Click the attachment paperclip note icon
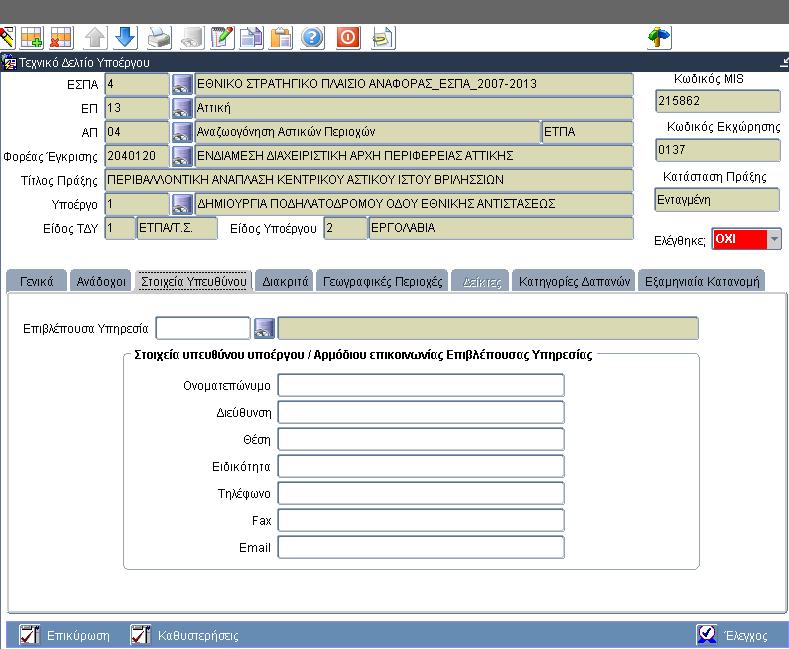Image resolution: width=789 pixels, height=649 pixels. (x=383, y=38)
